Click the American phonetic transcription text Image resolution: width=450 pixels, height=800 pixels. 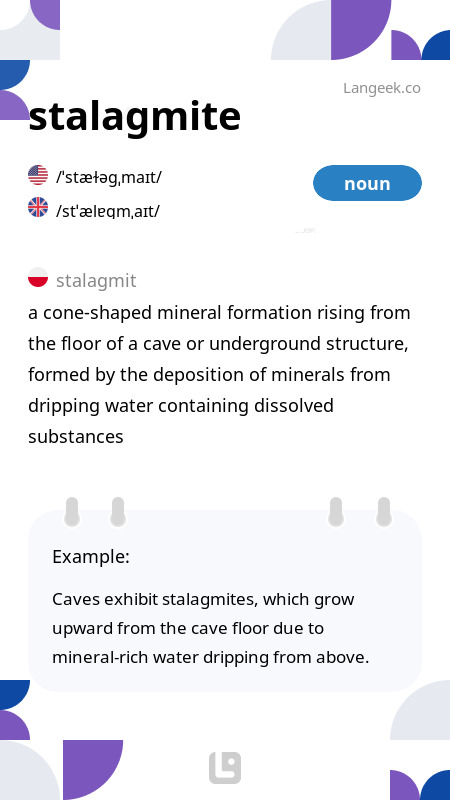109,177
